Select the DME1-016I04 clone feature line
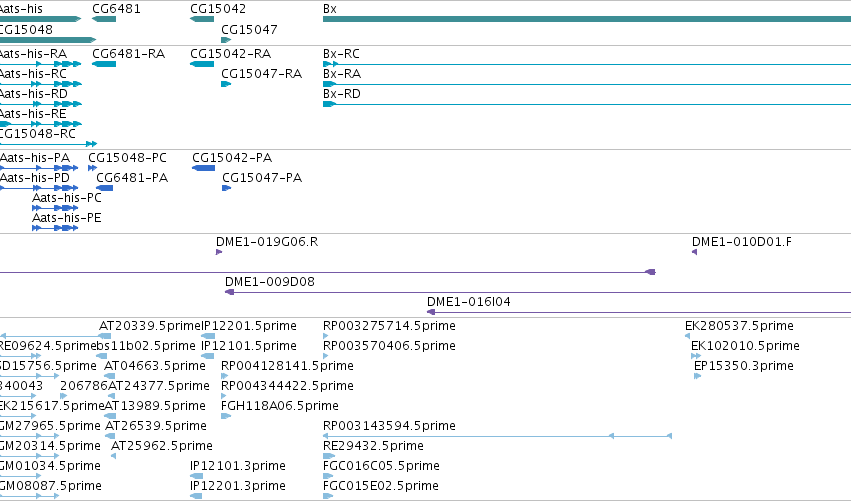The height and width of the screenshot is (501, 851). pos(639,312)
